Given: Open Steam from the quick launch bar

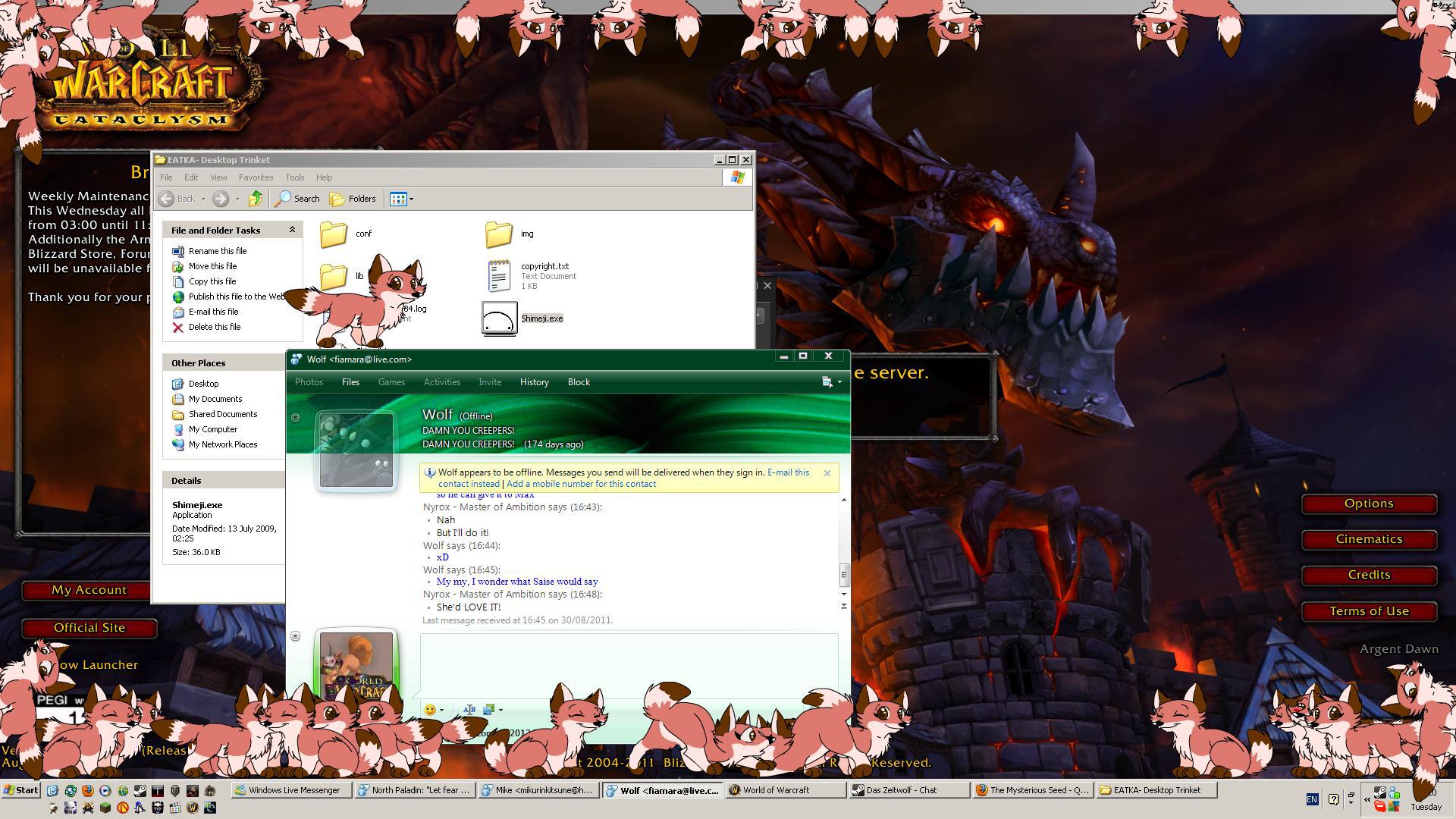Looking at the screenshot, I should point(140,790).
